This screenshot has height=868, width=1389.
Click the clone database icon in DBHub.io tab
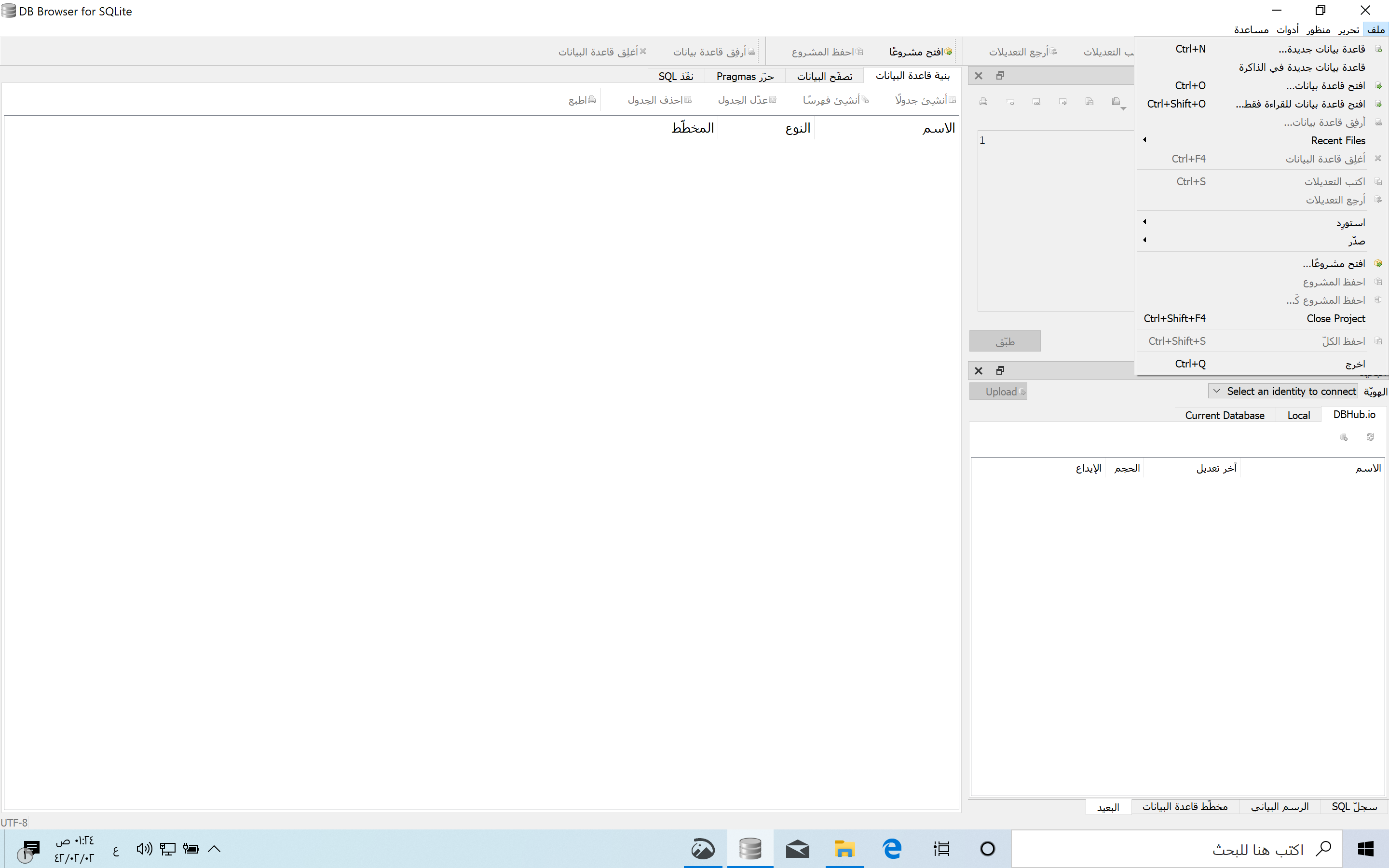[x=1344, y=437]
